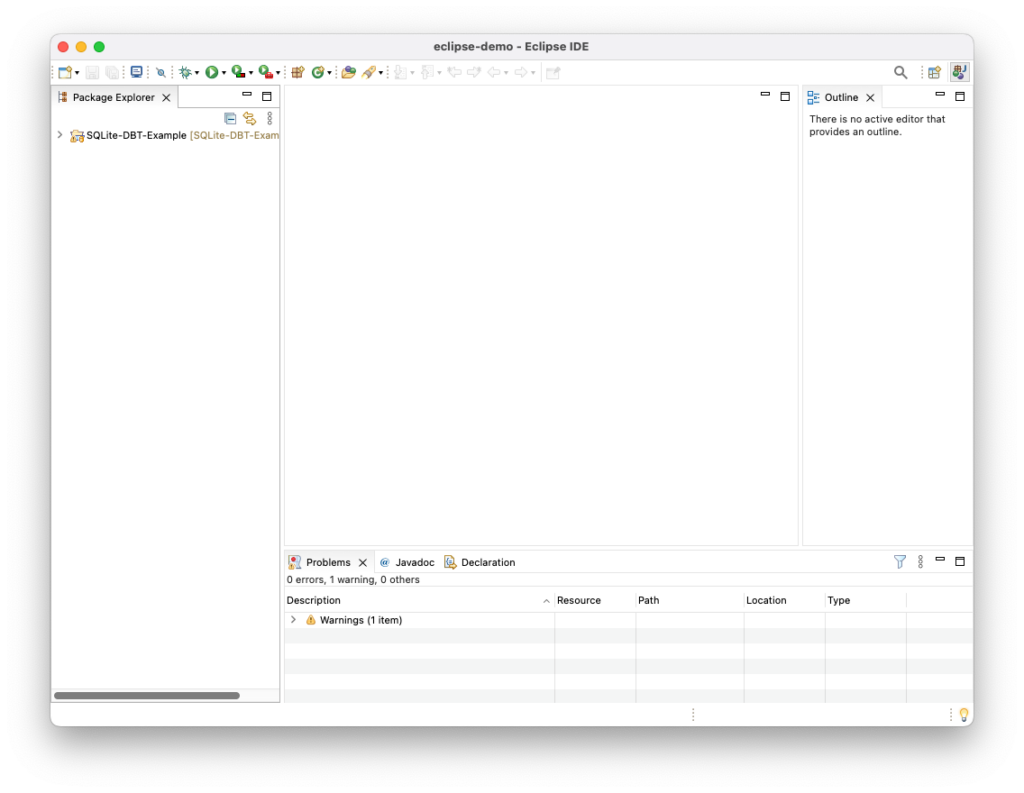This screenshot has width=1024, height=793.
Task: Click the Problems view filter funnel icon
Action: point(899,562)
